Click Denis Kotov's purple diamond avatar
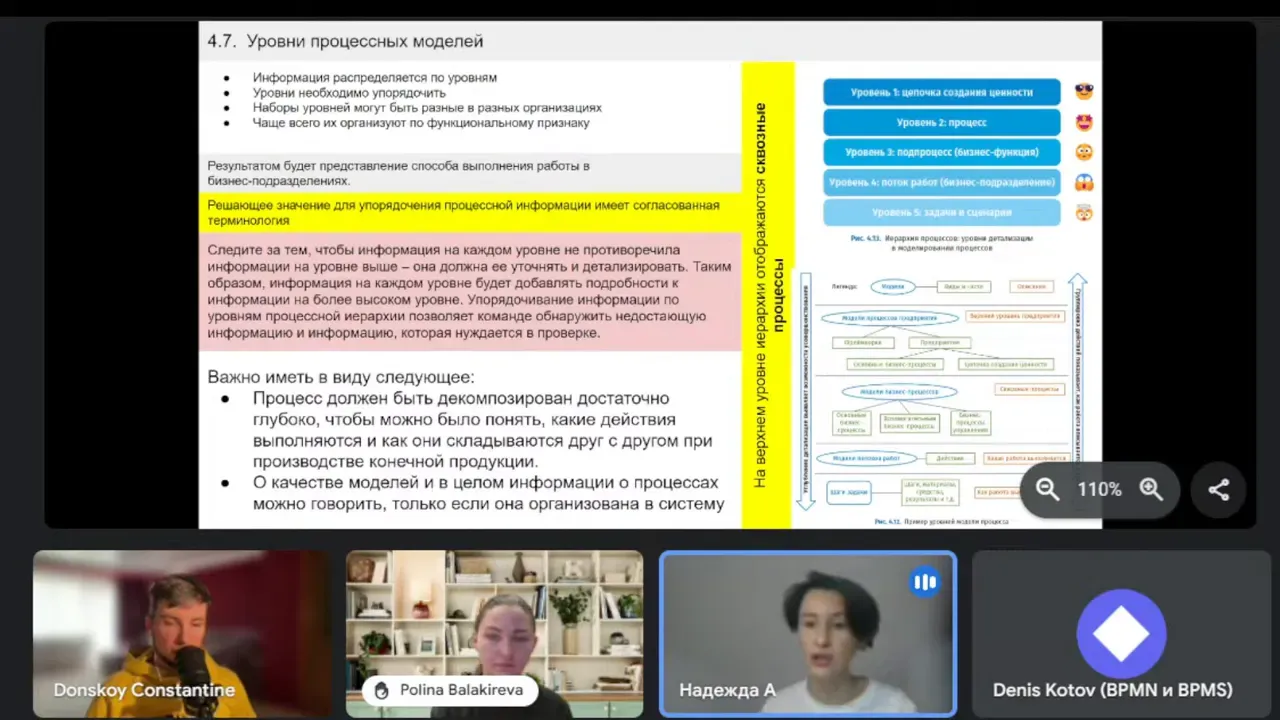The height and width of the screenshot is (720, 1280). coord(1121,634)
